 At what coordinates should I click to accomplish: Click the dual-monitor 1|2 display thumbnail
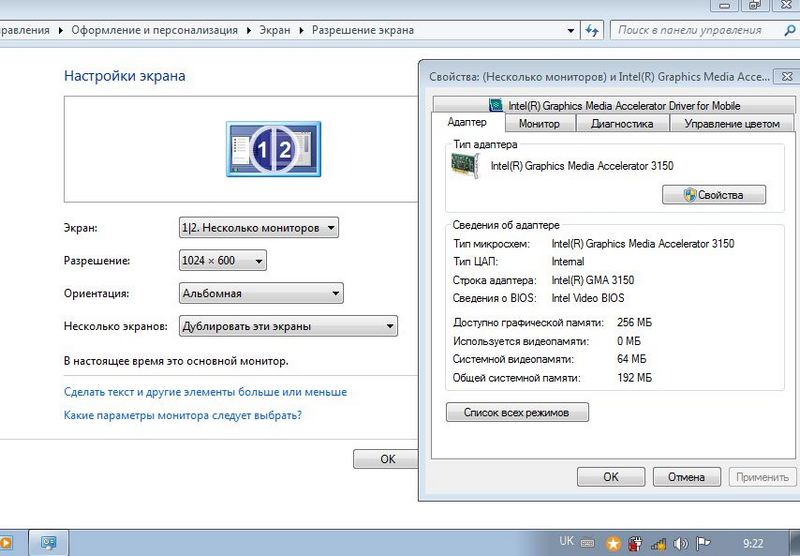274,150
